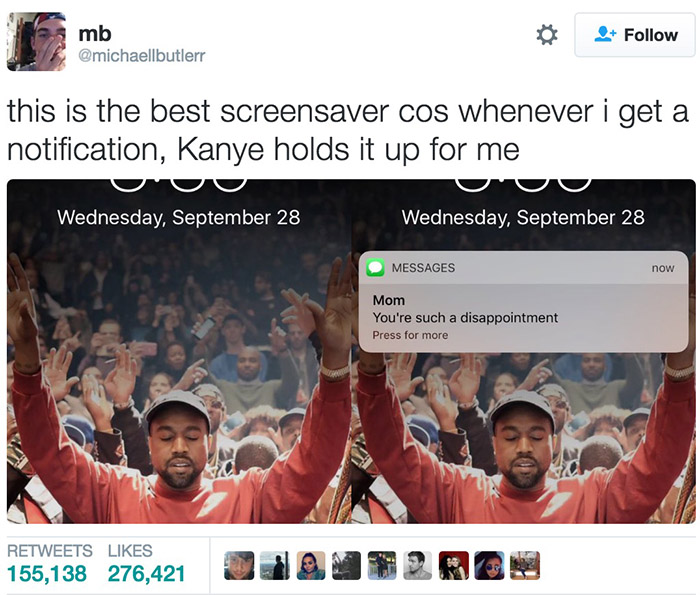700x595 pixels.
Task: Click the green Messages app icon
Action: click(x=375, y=267)
